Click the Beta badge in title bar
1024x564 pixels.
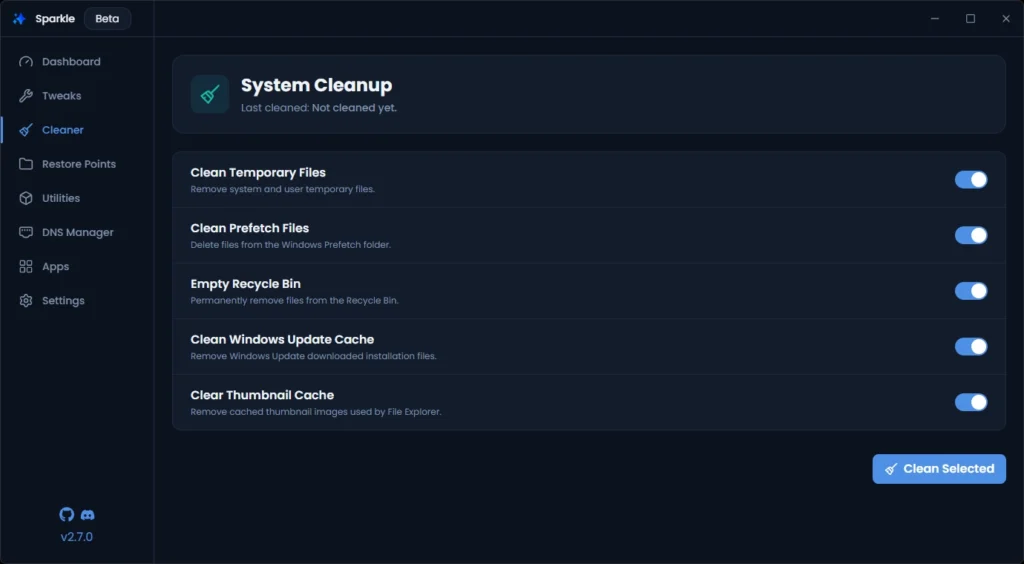(107, 19)
